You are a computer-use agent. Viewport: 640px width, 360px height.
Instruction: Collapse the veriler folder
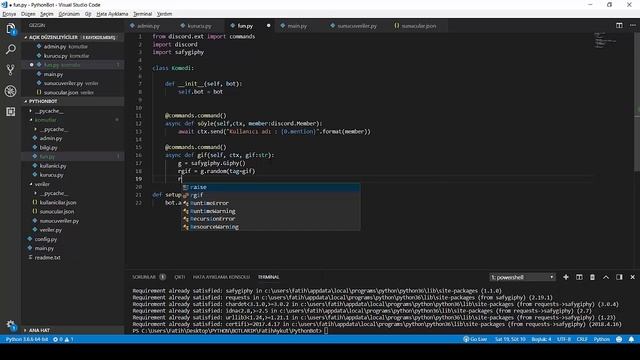[73, 184]
